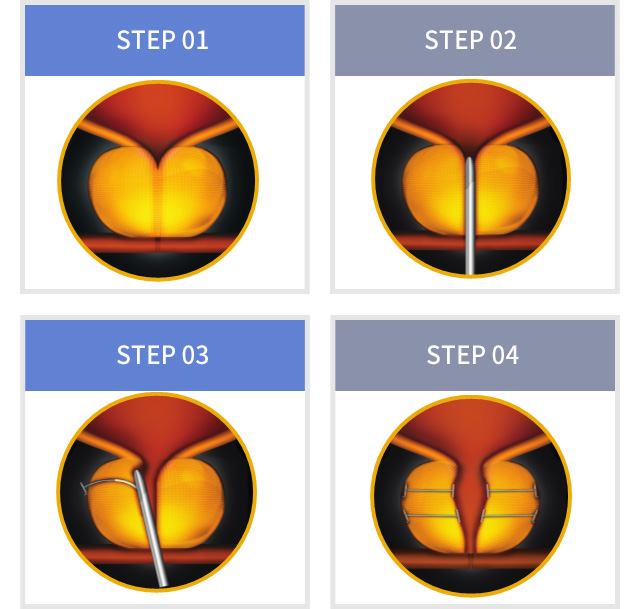Click the right prostate lobe in STEP 02
640x609 pixels.
click(505, 190)
